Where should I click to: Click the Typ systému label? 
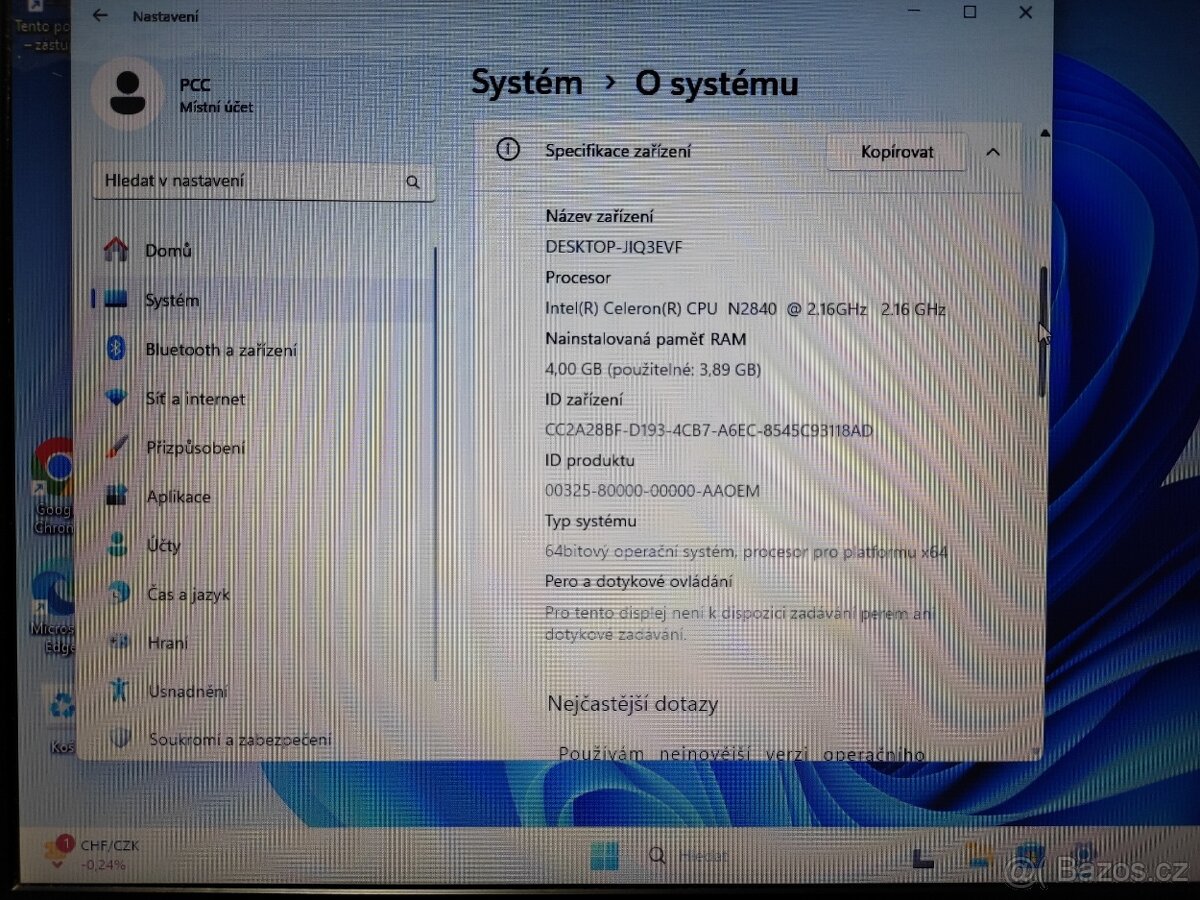(x=591, y=521)
